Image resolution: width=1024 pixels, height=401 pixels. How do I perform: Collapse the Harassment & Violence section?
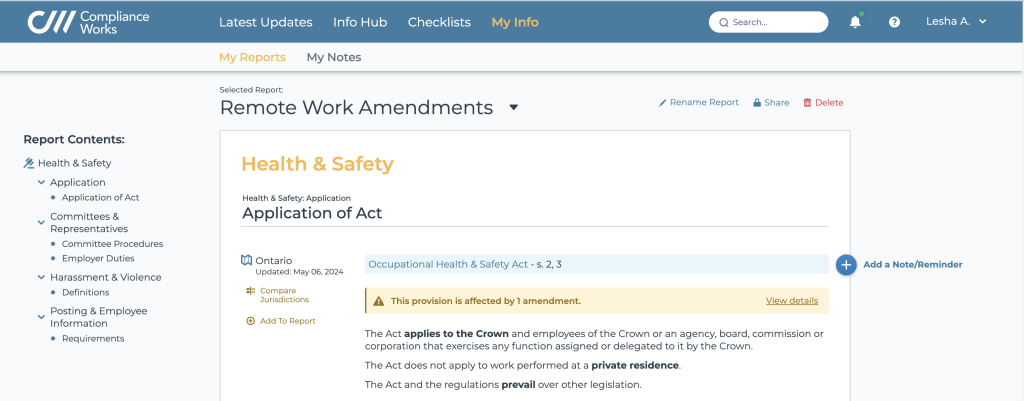click(41, 277)
